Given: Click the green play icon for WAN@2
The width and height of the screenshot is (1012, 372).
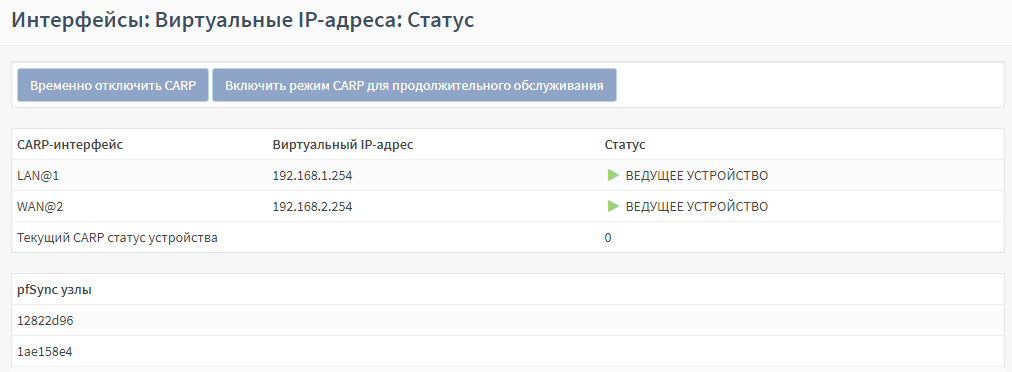Looking at the screenshot, I should pyautogui.click(x=613, y=206).
